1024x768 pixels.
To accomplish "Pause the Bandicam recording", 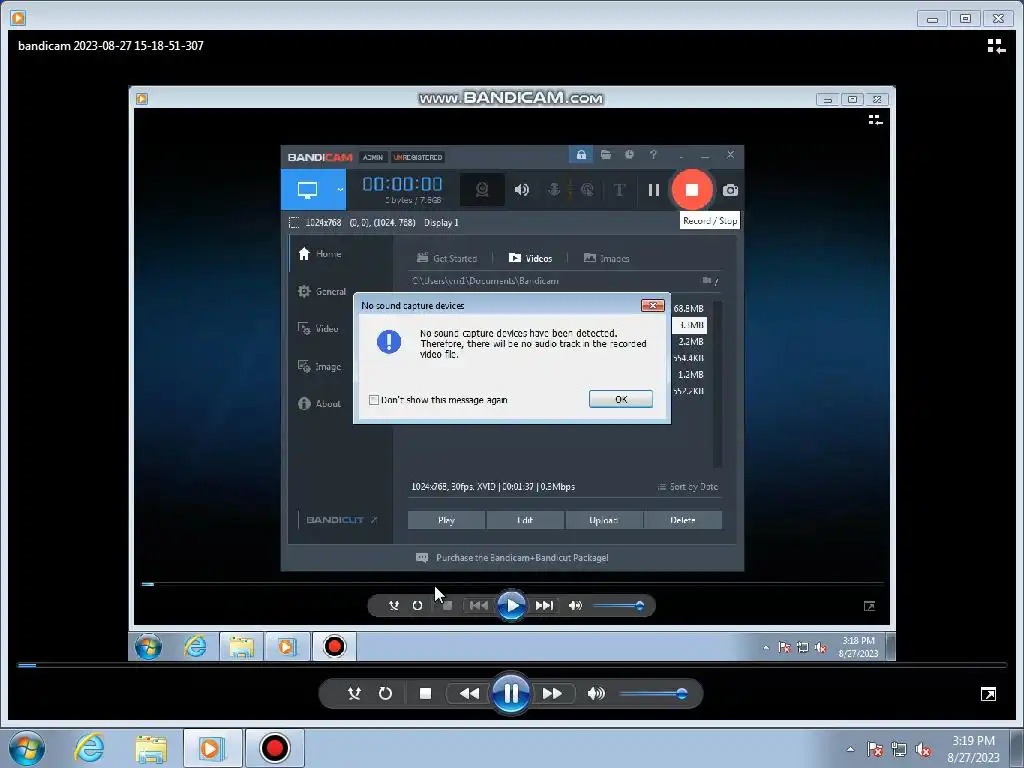I will (x=653, y=190).
